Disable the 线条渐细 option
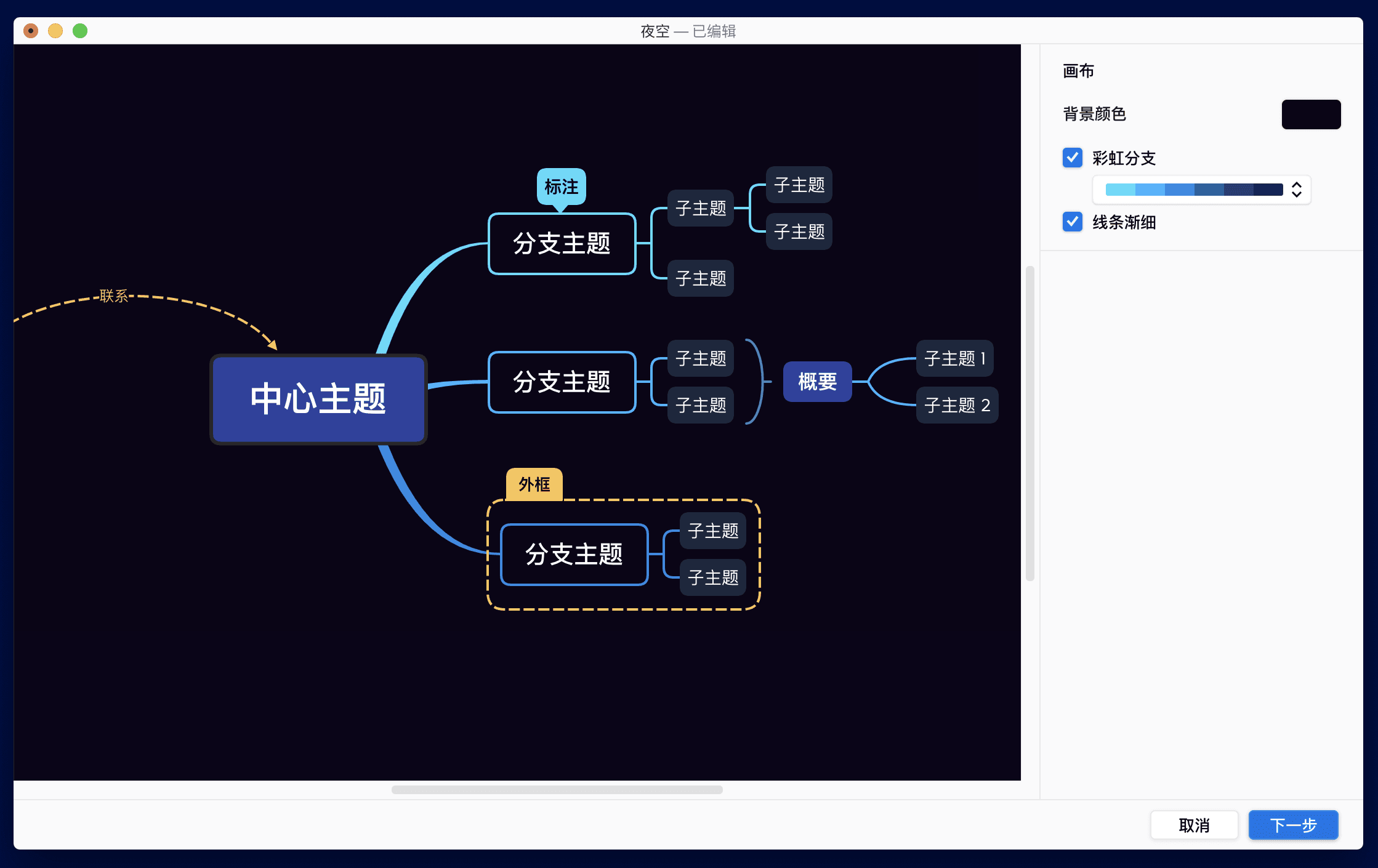 point(1072,222)
